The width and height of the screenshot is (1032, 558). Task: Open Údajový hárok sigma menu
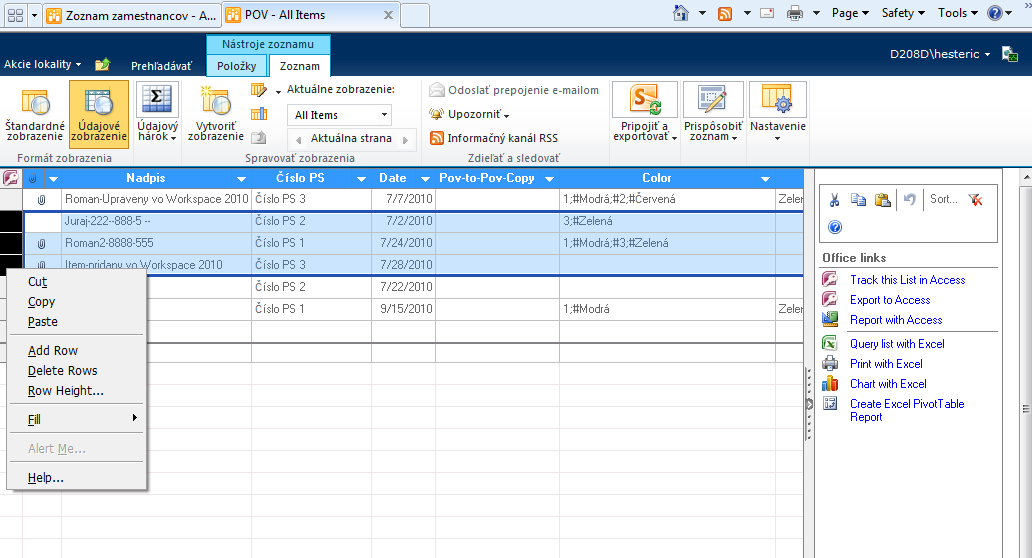point(157,112)
